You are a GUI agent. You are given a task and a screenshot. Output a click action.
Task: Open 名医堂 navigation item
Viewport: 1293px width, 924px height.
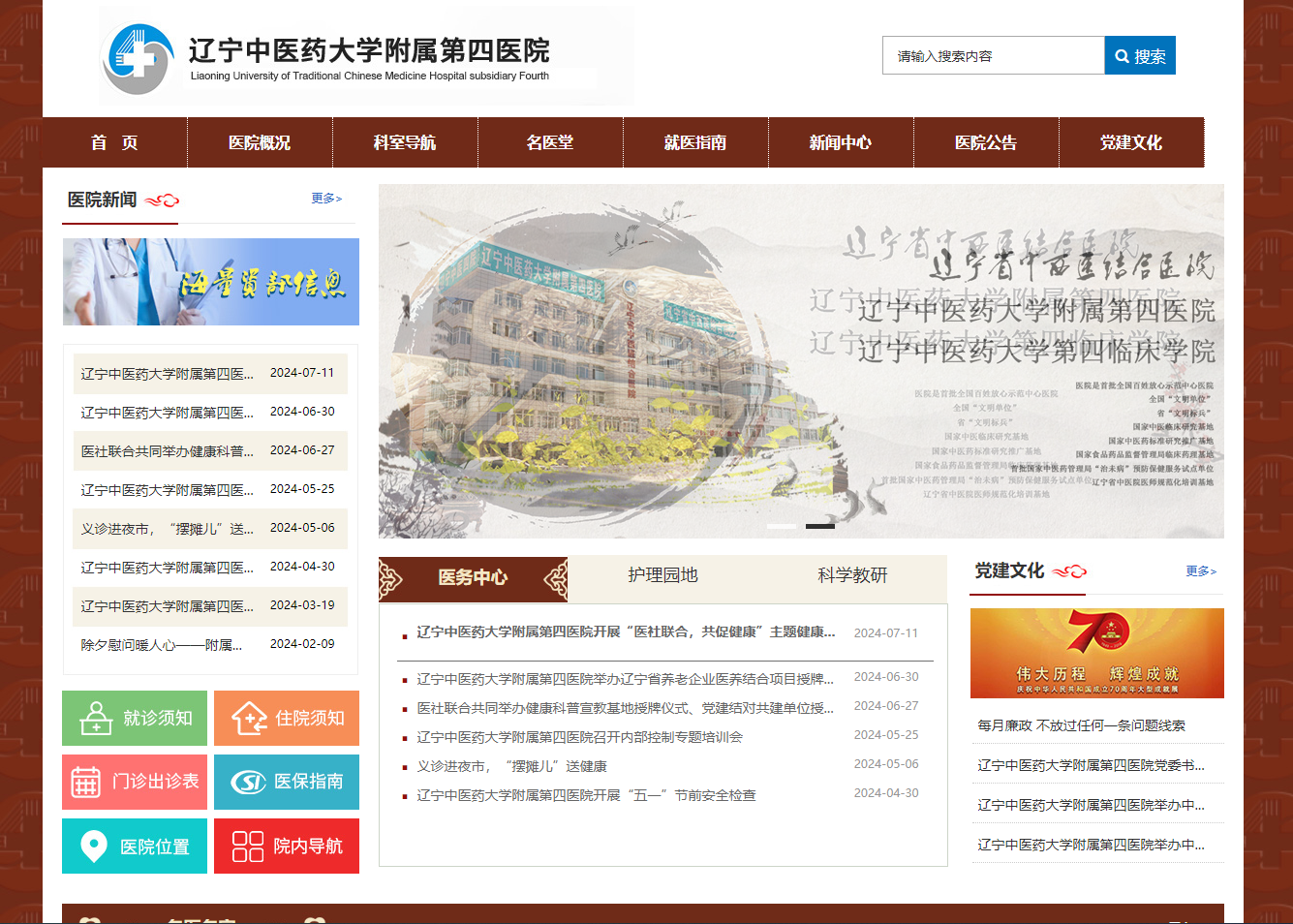pos(551,142)
